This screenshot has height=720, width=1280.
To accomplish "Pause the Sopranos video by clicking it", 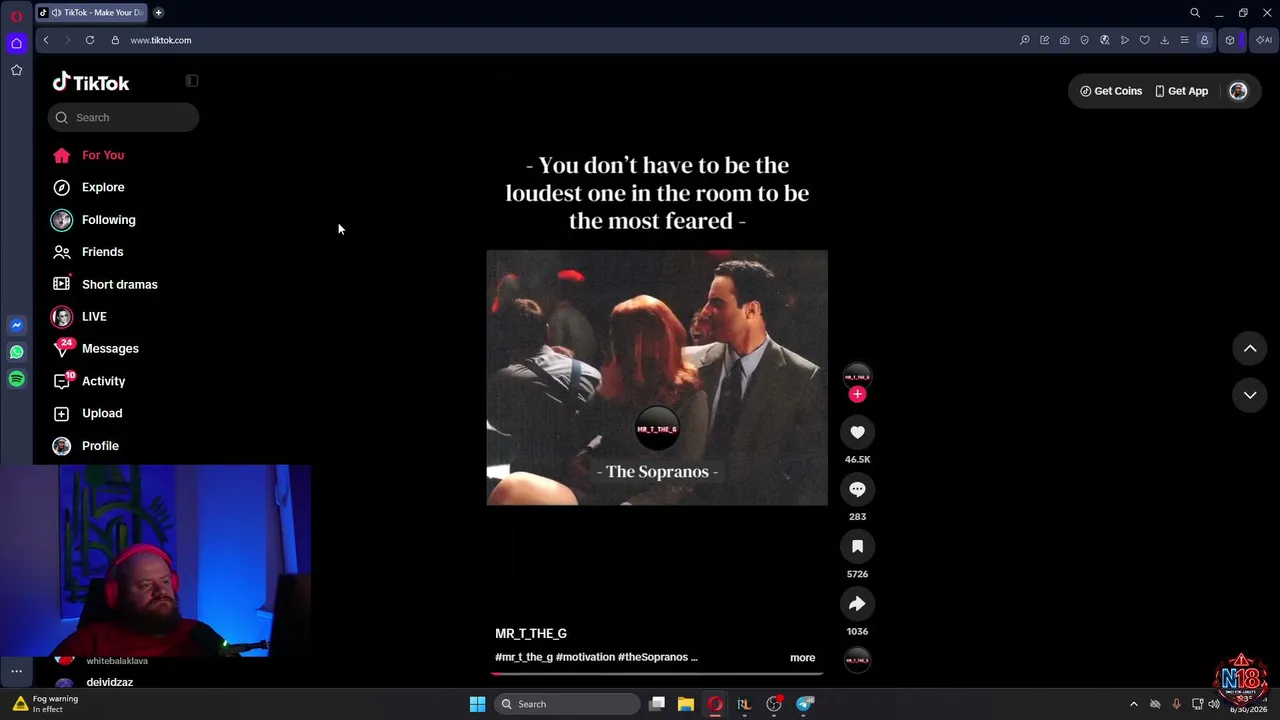I will [657, 378].
